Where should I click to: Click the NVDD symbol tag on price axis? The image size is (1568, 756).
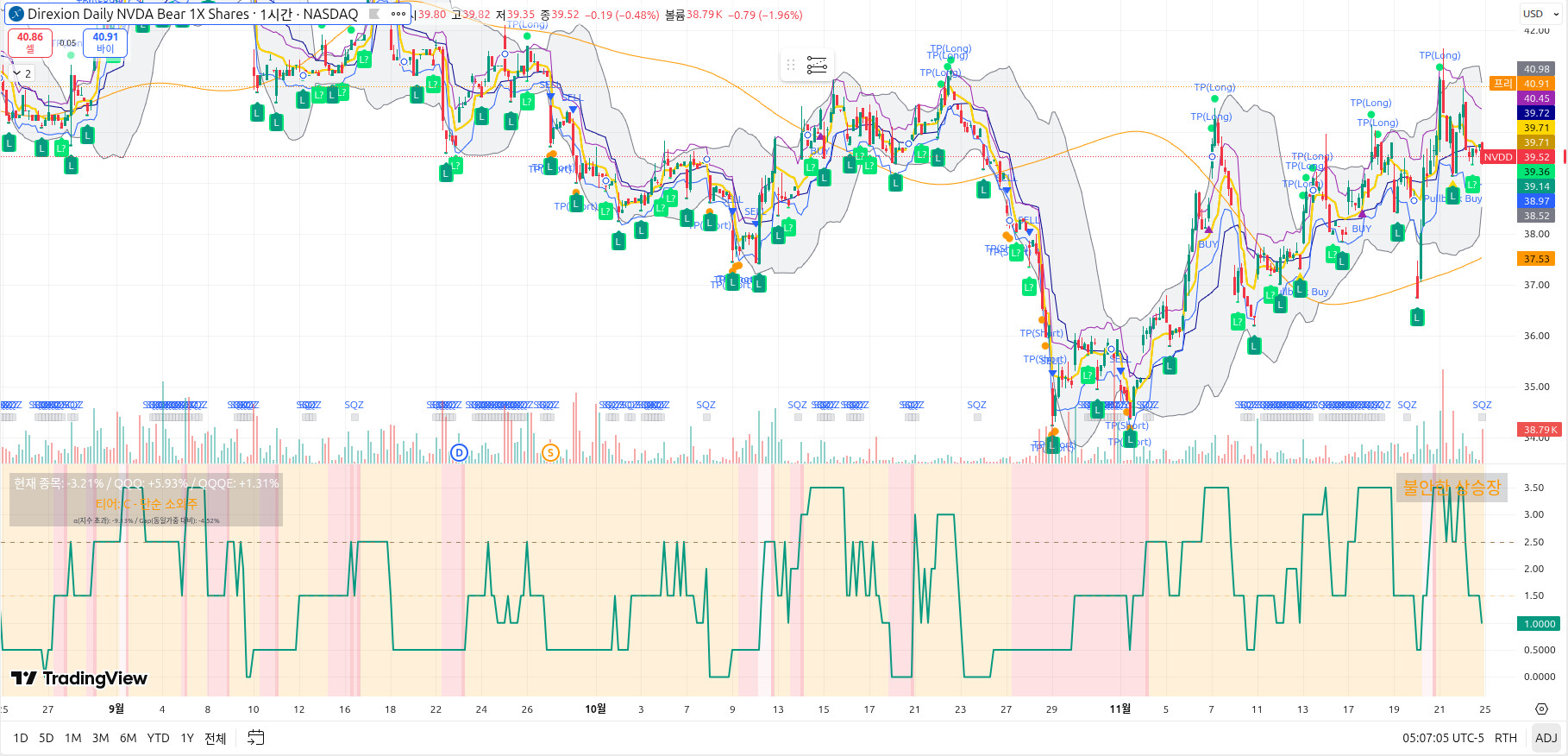1498,157
